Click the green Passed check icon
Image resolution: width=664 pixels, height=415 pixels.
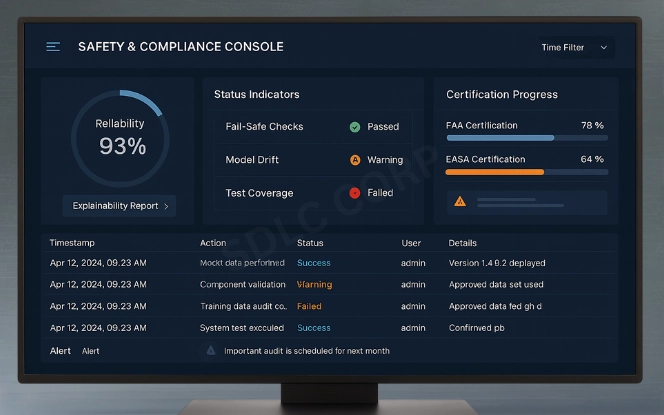click(x=355, y=127)
